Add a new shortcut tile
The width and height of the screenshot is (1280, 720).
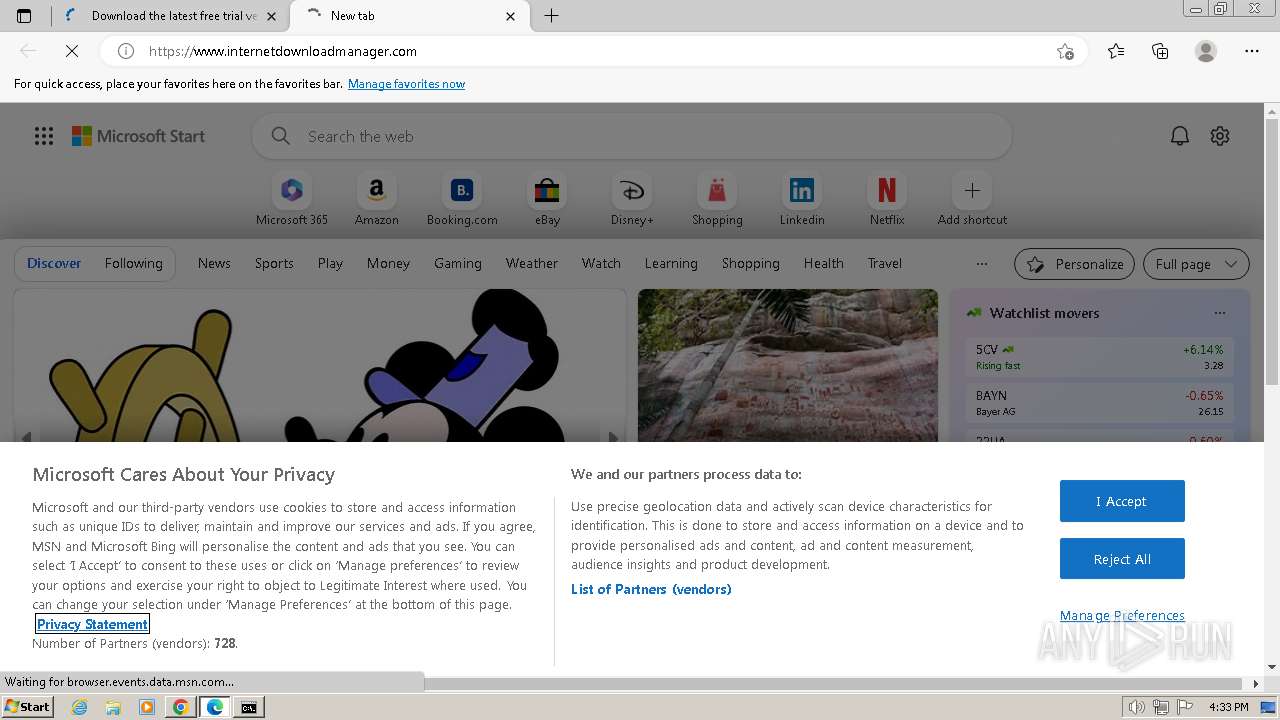click(972, 200)
